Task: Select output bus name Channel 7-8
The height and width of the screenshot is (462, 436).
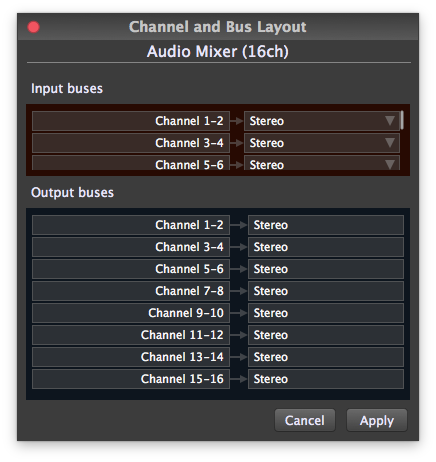Action: pos(131,291)
